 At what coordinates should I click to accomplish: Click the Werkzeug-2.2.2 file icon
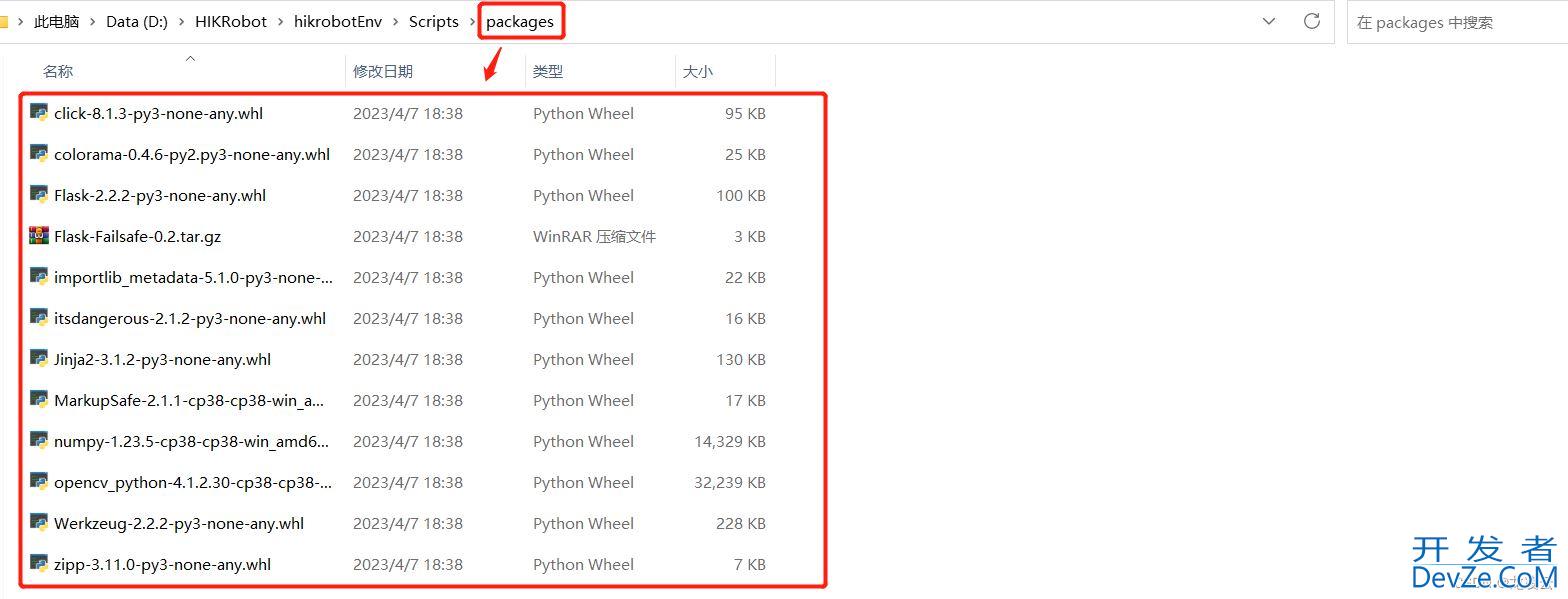[39, 523]
